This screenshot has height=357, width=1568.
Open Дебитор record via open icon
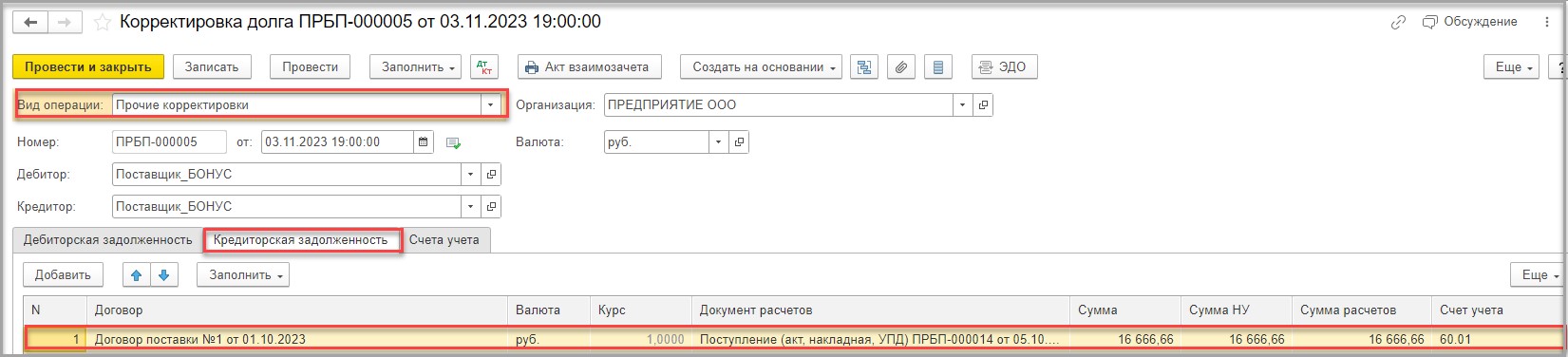coord(492,175)
